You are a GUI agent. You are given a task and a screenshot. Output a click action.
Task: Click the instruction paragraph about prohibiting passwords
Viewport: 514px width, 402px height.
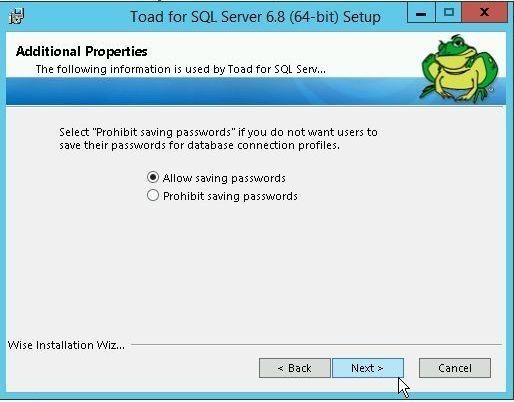[x=218, y=139]
